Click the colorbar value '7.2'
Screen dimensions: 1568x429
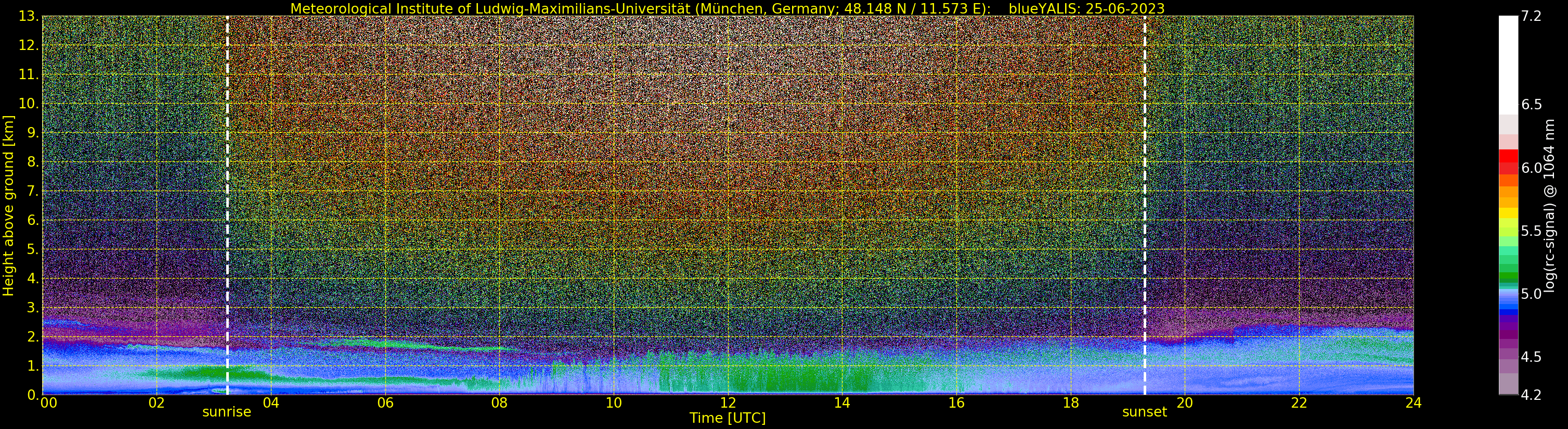(1531, 17)
